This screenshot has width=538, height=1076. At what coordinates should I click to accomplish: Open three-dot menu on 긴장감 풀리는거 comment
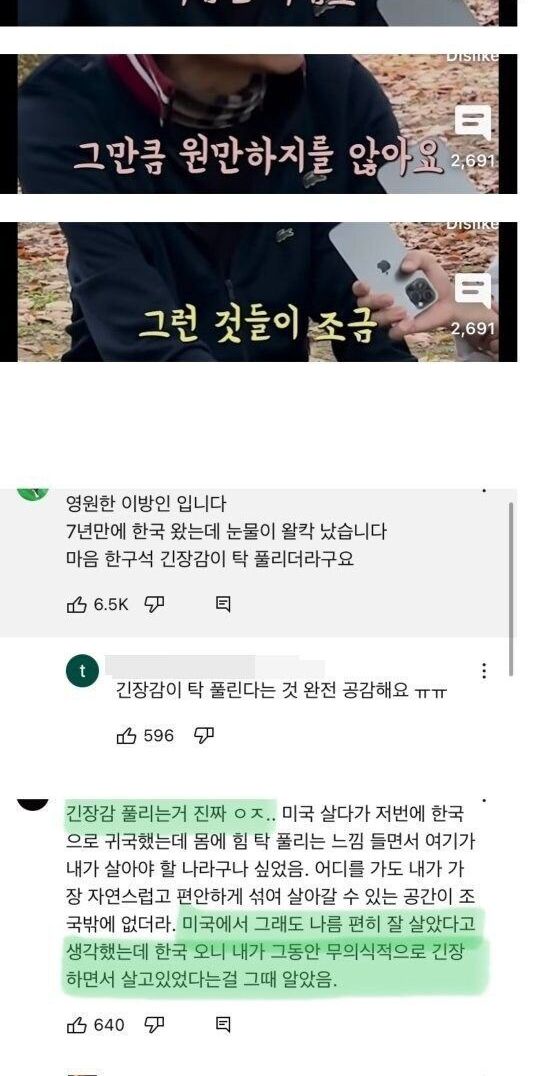[484, 801]
